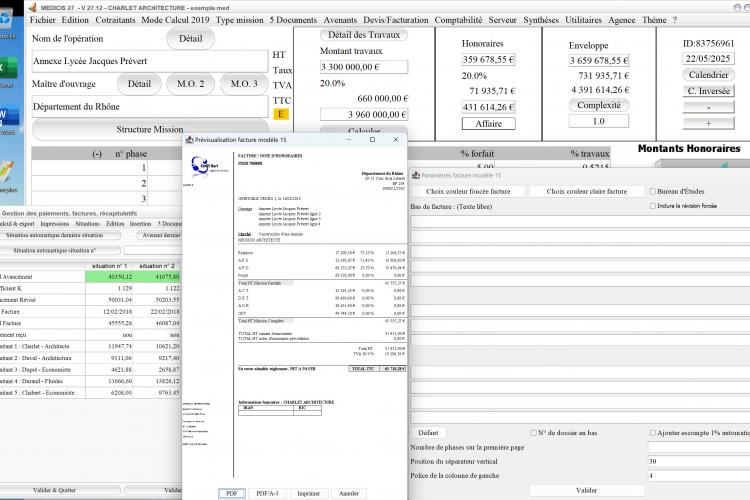Export the invoice preview with PDF button
Viewport: 750px width, 500px height.
point(232,493)
